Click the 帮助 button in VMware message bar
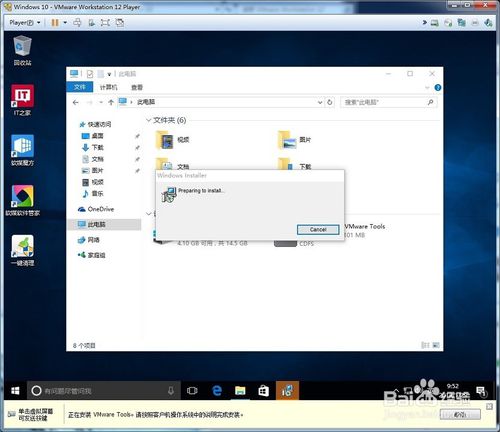This screenshot has width=500, height=432. coord(460,415)
